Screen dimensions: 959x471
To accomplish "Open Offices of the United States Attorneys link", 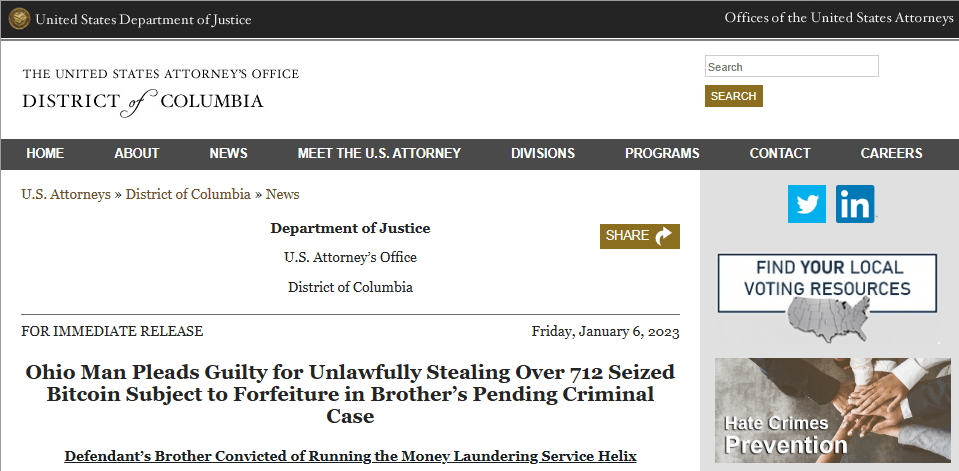I will 839,18.
